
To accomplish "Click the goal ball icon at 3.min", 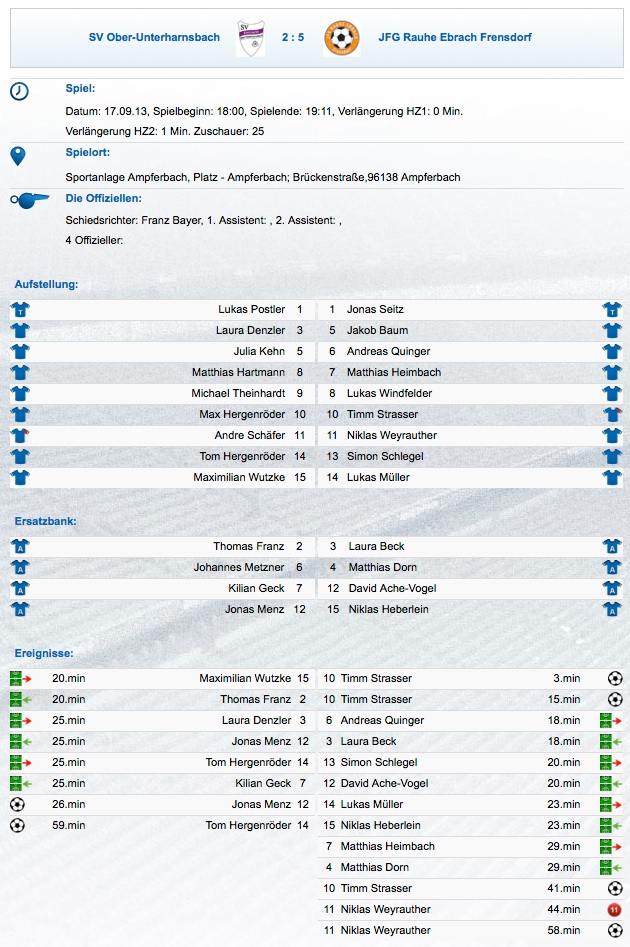I will click(x=615, y=678).
